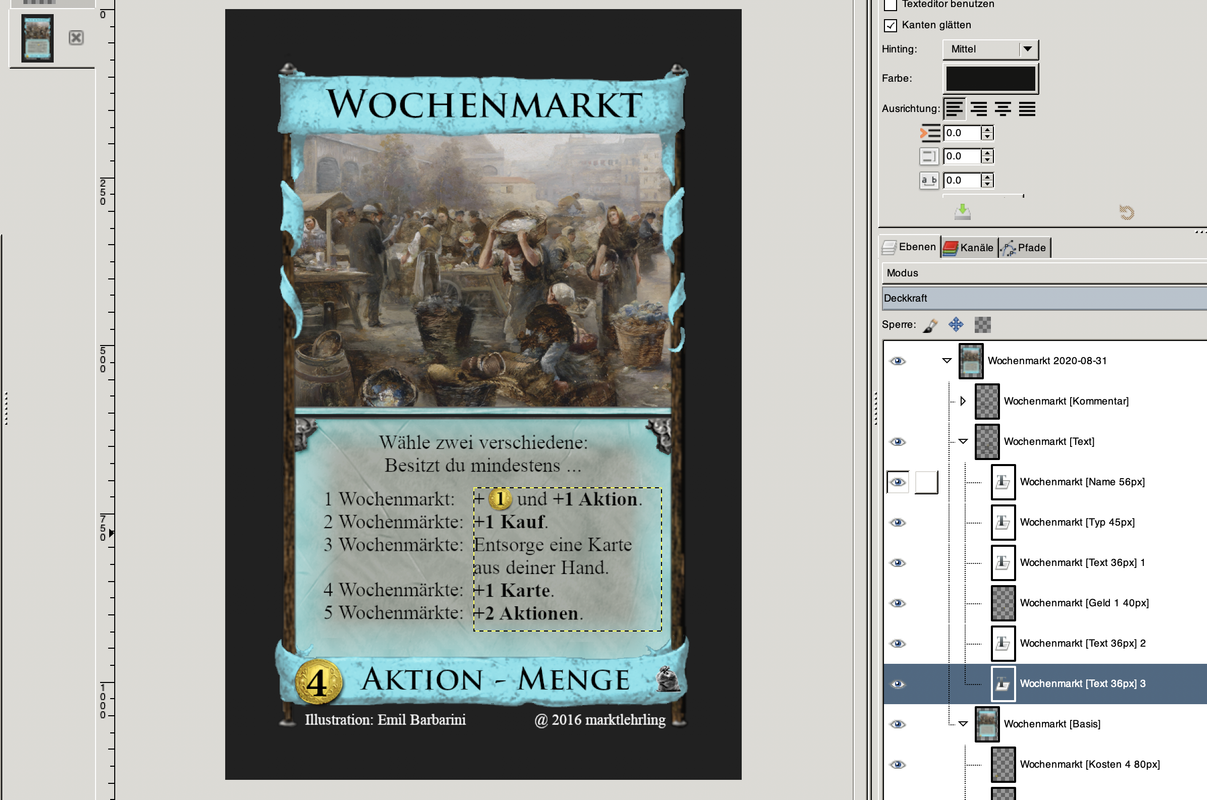Close the image tab with X button

pos(76,38)
